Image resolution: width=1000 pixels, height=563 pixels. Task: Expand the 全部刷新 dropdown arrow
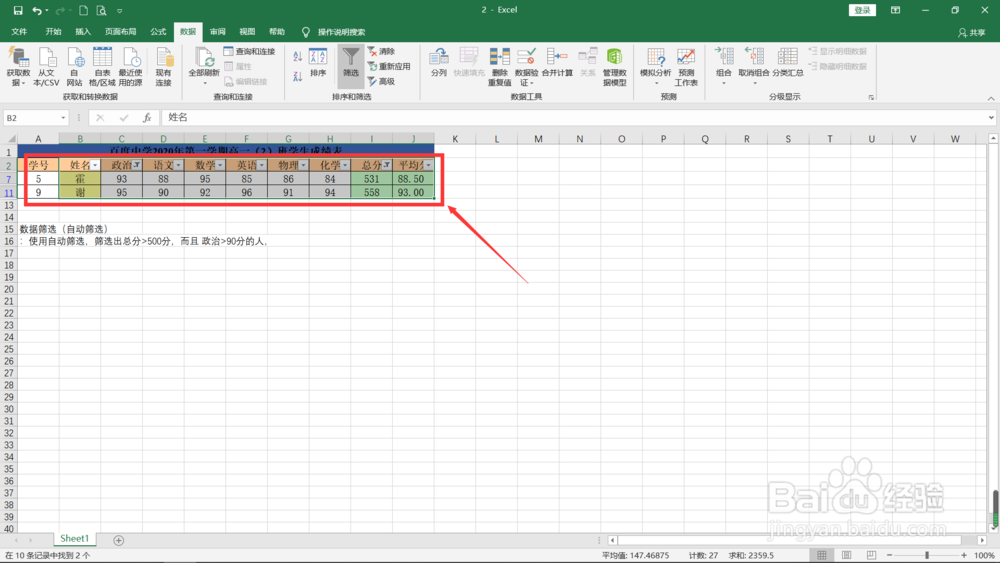pyautogui.click(x=205, y=84)
